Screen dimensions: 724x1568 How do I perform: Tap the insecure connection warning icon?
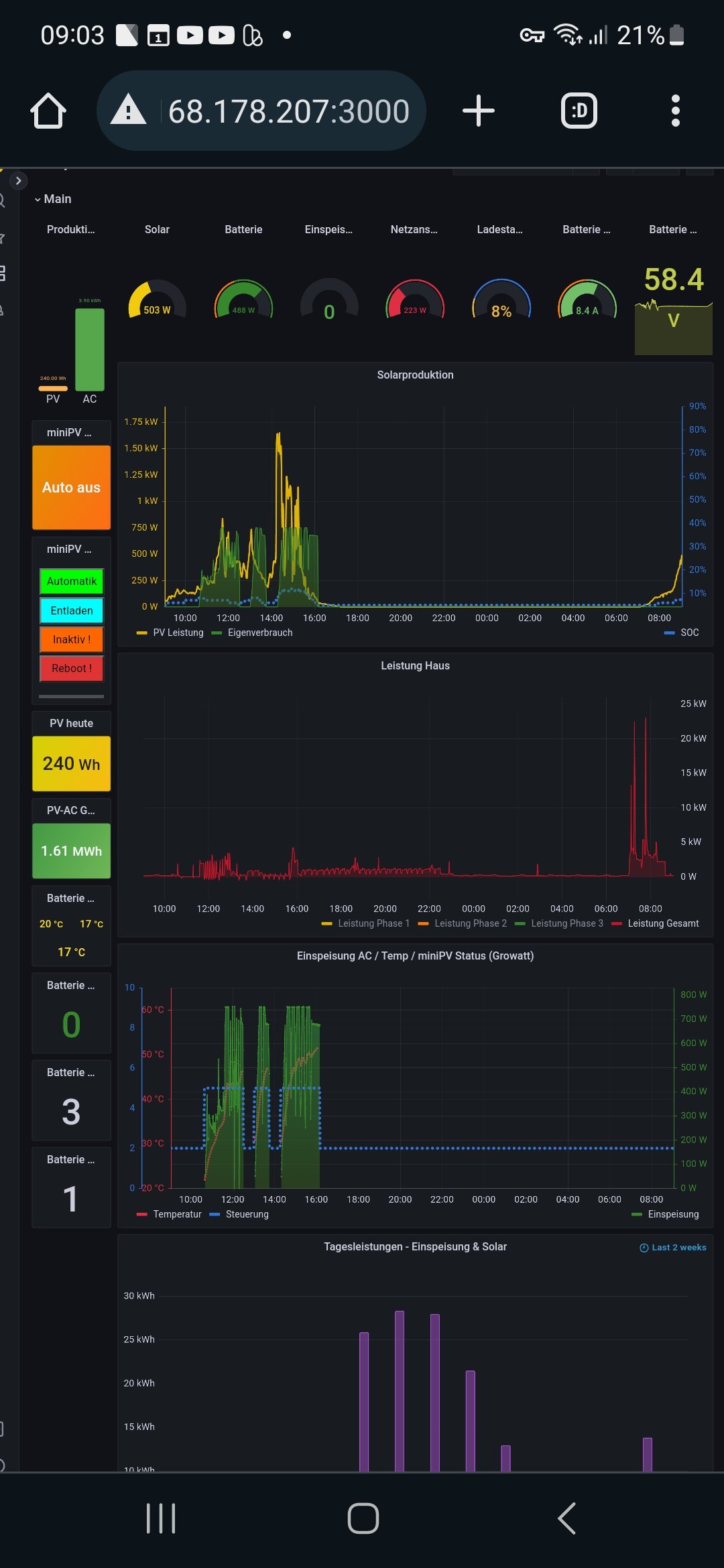(x=128, y=111)
